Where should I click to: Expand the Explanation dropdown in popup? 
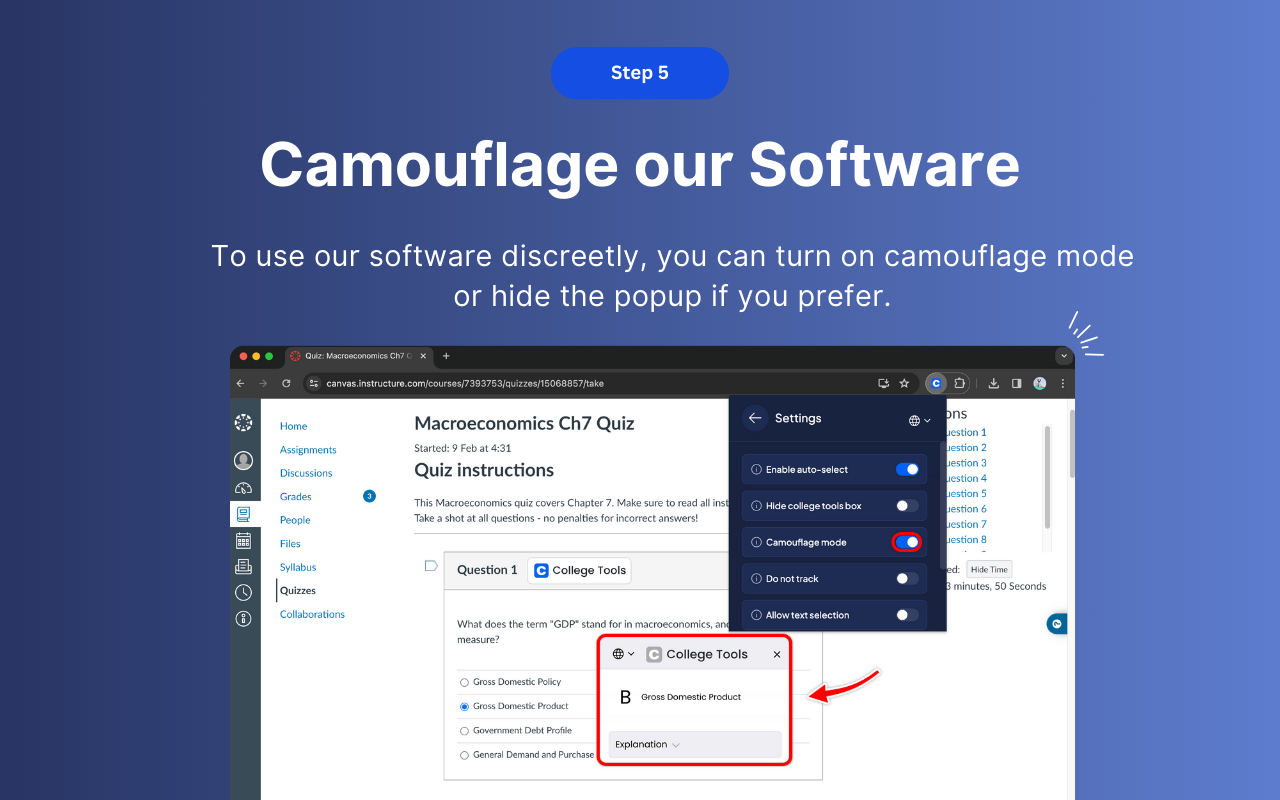648,744
